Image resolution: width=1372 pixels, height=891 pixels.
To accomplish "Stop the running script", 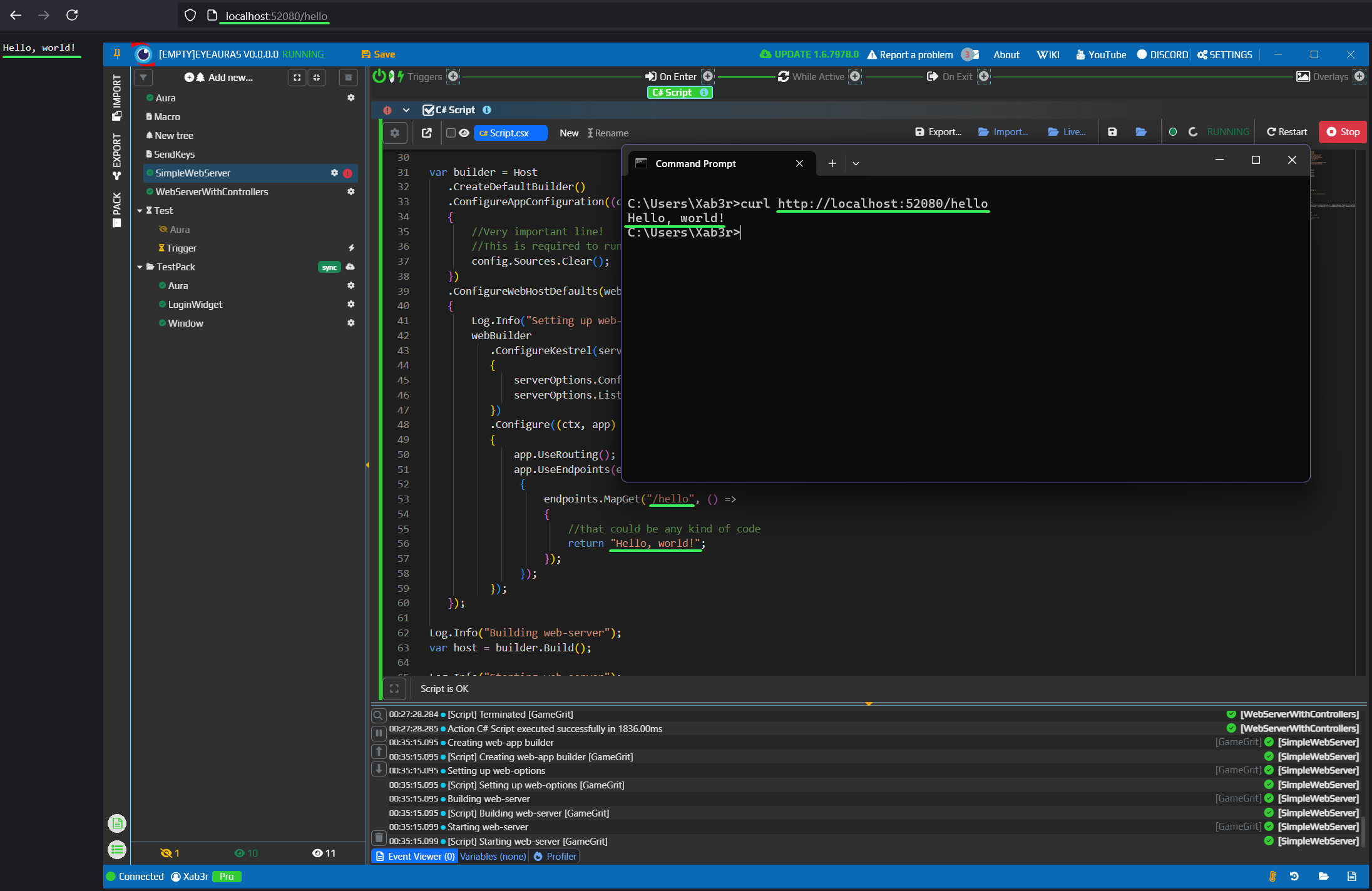I will pyautogui.click(x=1343, y=132).
